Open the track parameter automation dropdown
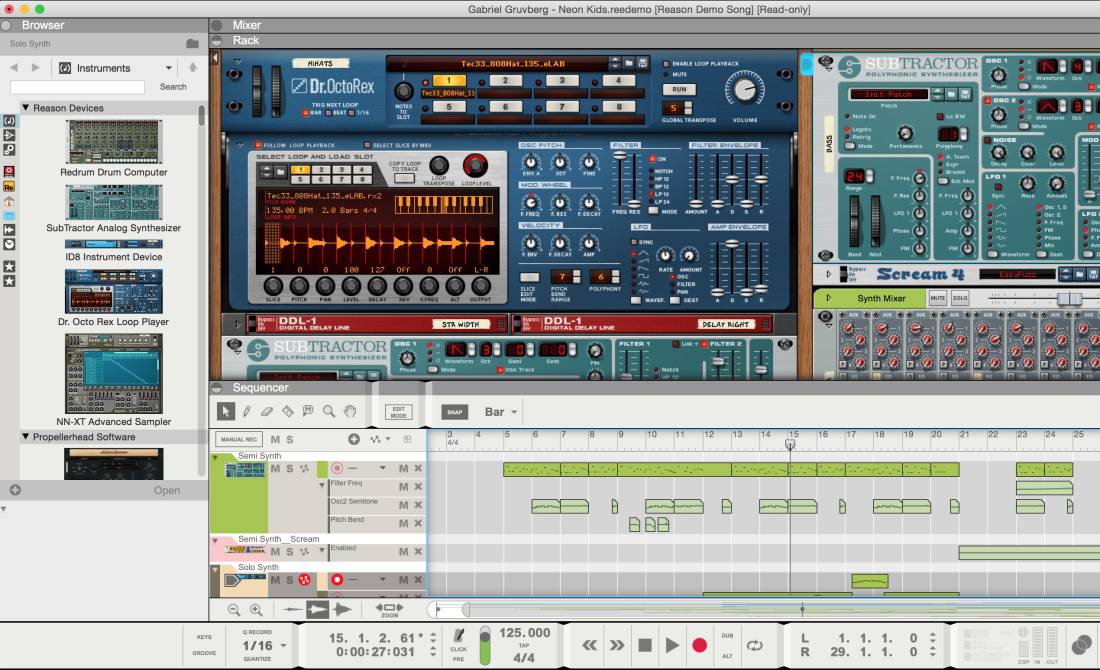Image resolution: width=1100 pixels, height=670 pixels. pos(380,439)
